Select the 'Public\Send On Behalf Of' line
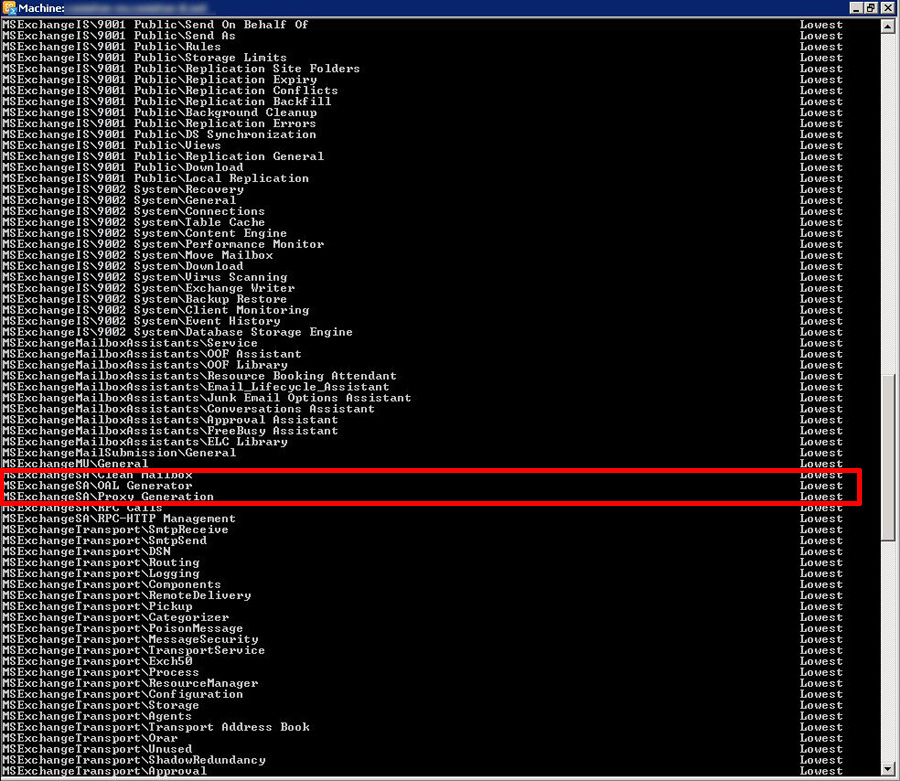The height and width of the screenshot is (781, 900). point(422,25)
